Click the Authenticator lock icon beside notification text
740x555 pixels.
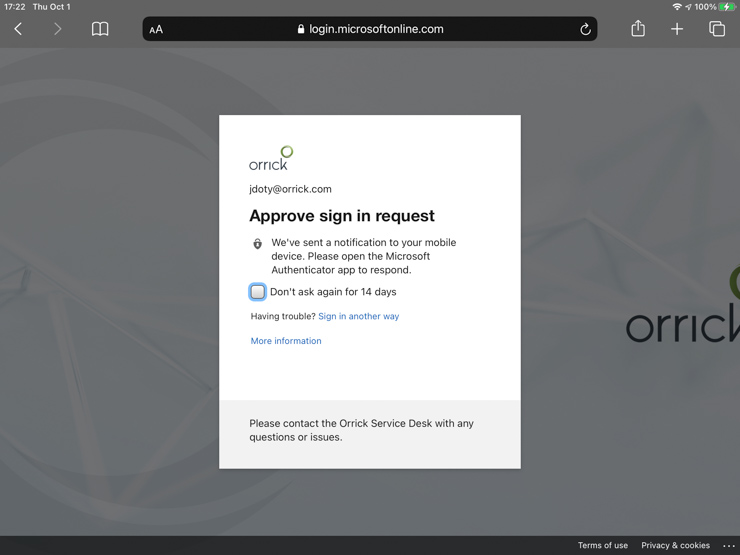point(258,243)
